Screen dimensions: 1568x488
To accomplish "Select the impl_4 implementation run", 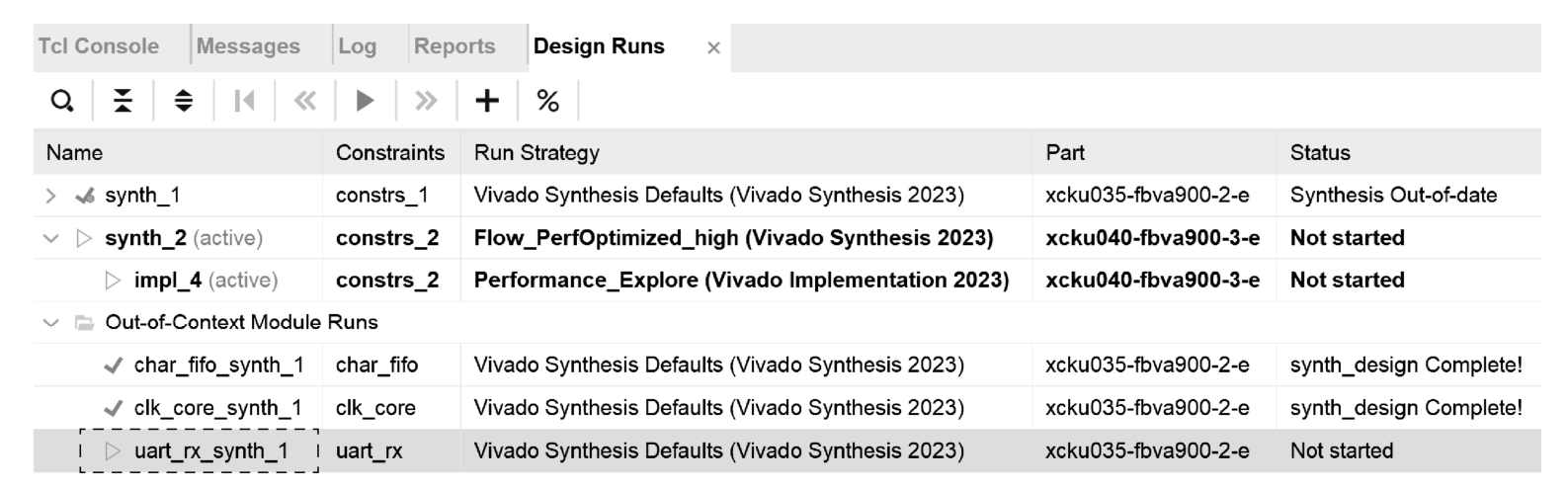I will click(167, 281).
